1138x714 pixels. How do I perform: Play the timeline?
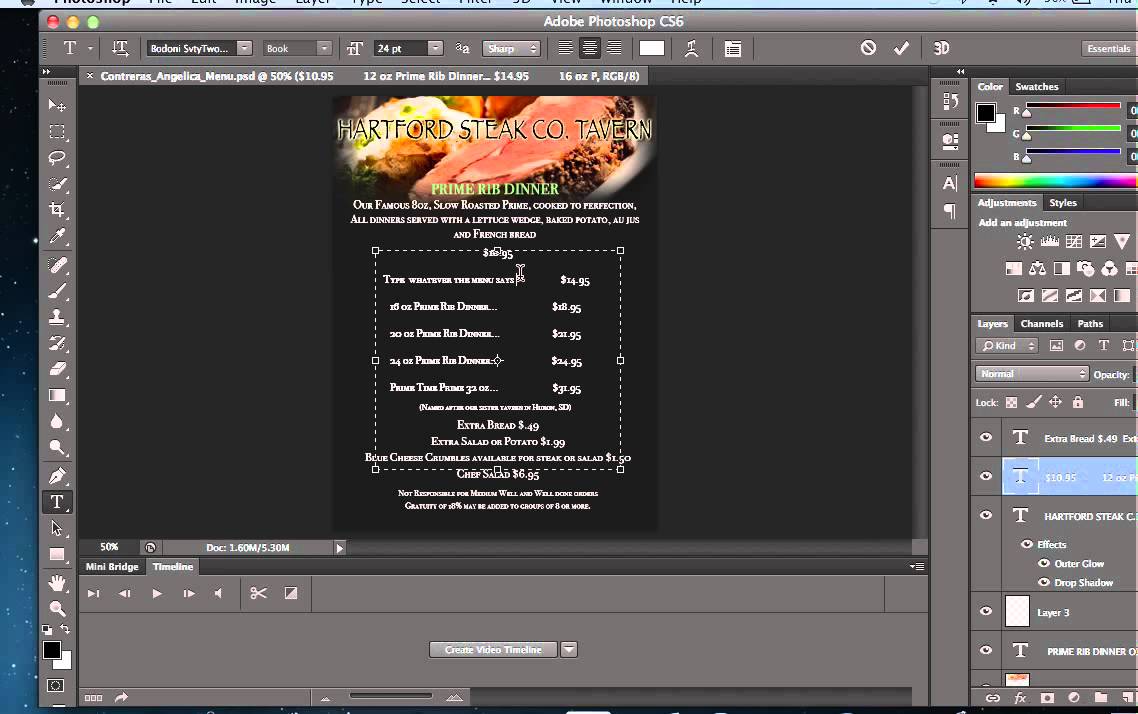click(x=157, y=594)
